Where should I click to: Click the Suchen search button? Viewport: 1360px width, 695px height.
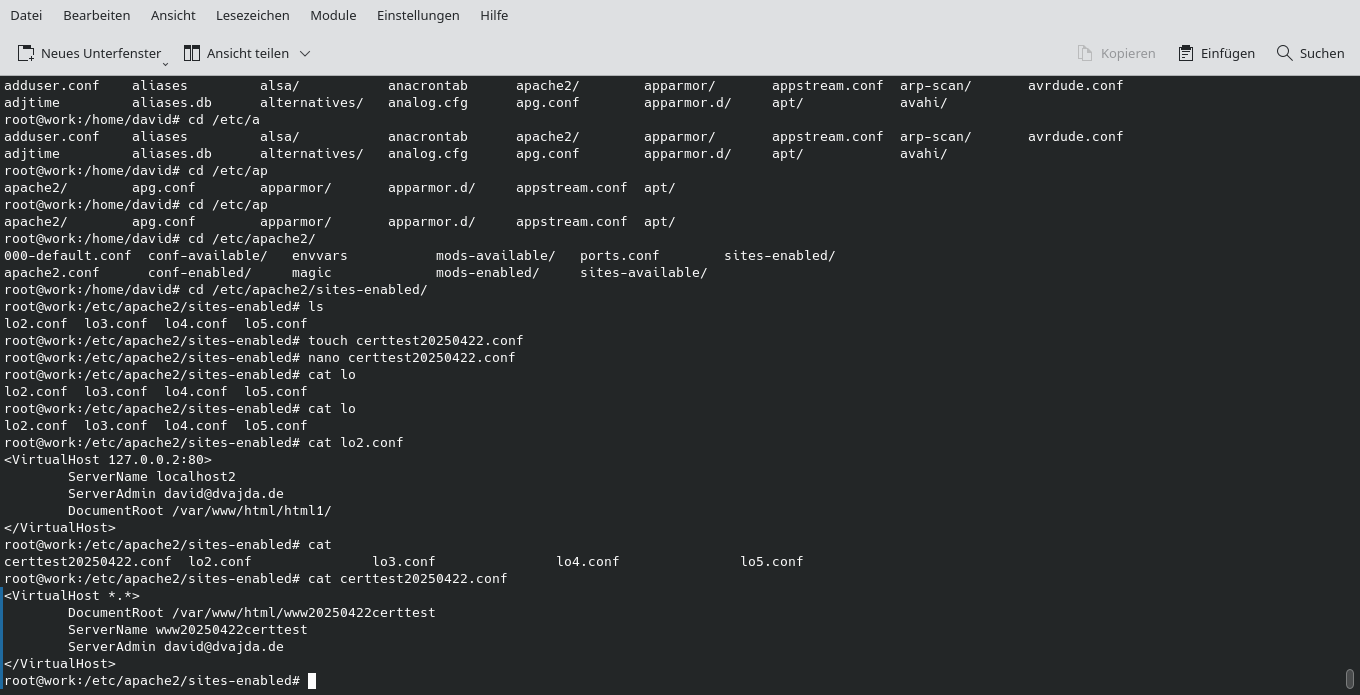tap(1310, 53)
